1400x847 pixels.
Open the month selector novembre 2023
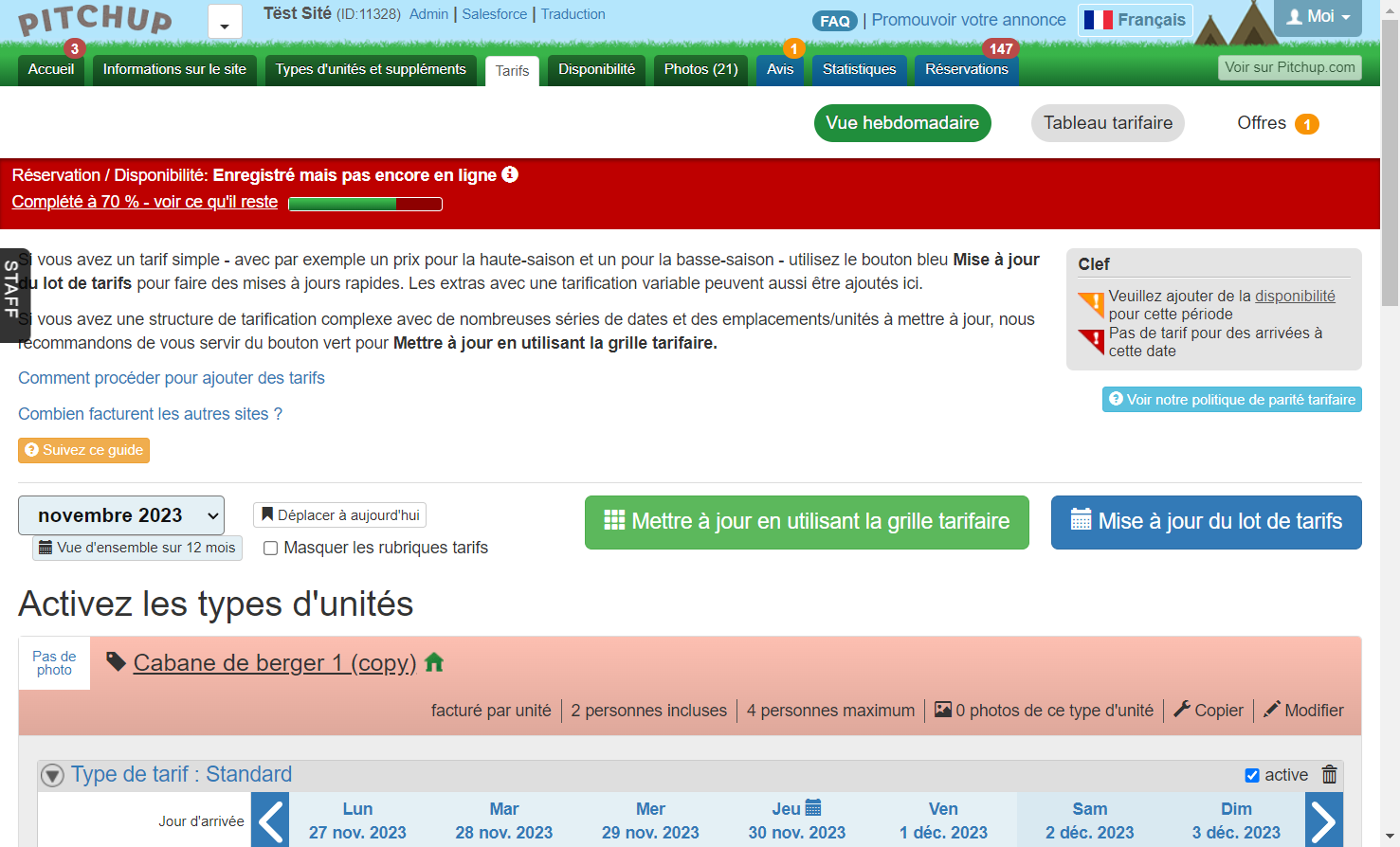[121, 515]
